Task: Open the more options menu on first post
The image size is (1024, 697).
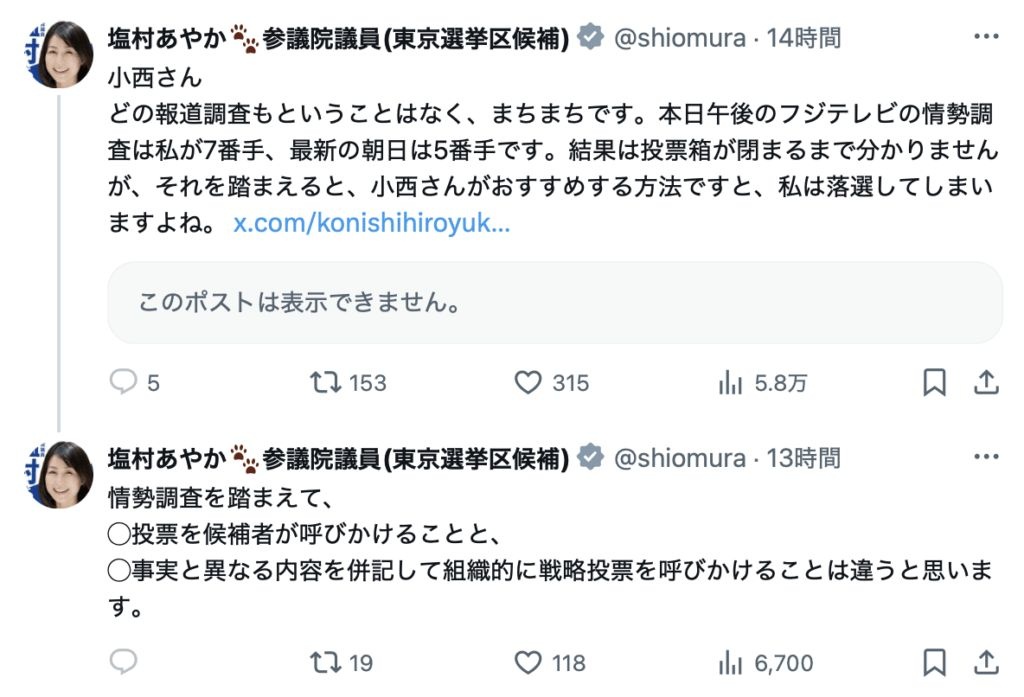Action: click(x=986, y=38)
